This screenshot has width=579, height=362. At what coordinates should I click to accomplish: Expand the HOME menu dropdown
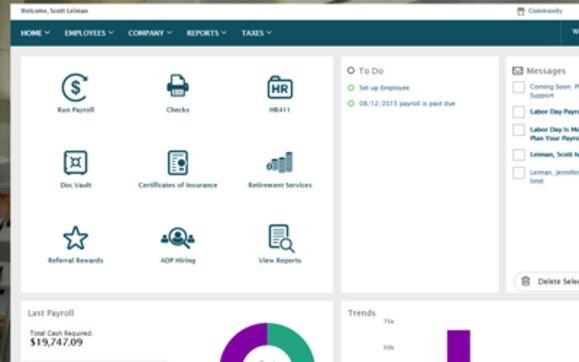[35, 33]
